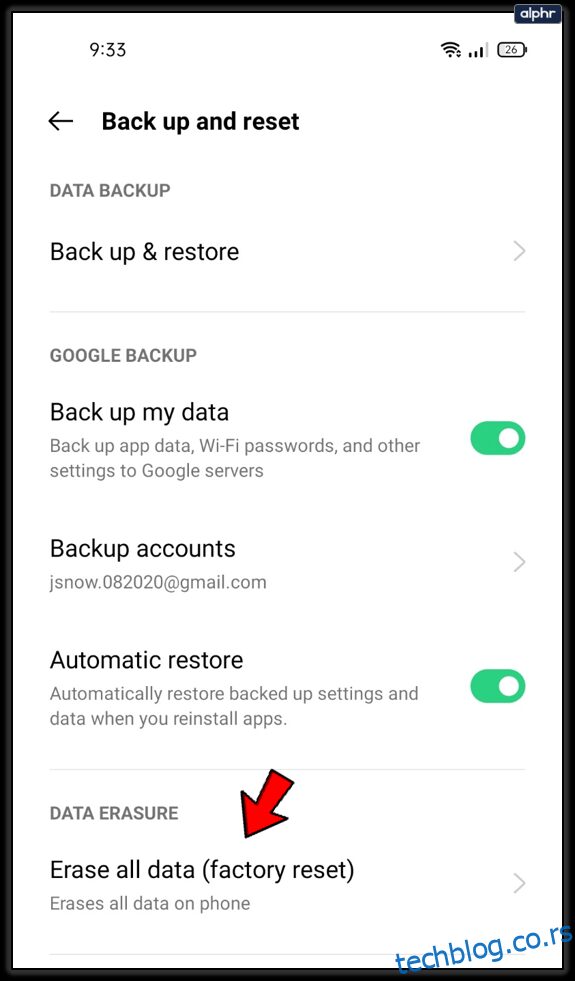Tap the Back up and reset title
Image resolution: width=575 pixels, height=981 pixels.
201,121
